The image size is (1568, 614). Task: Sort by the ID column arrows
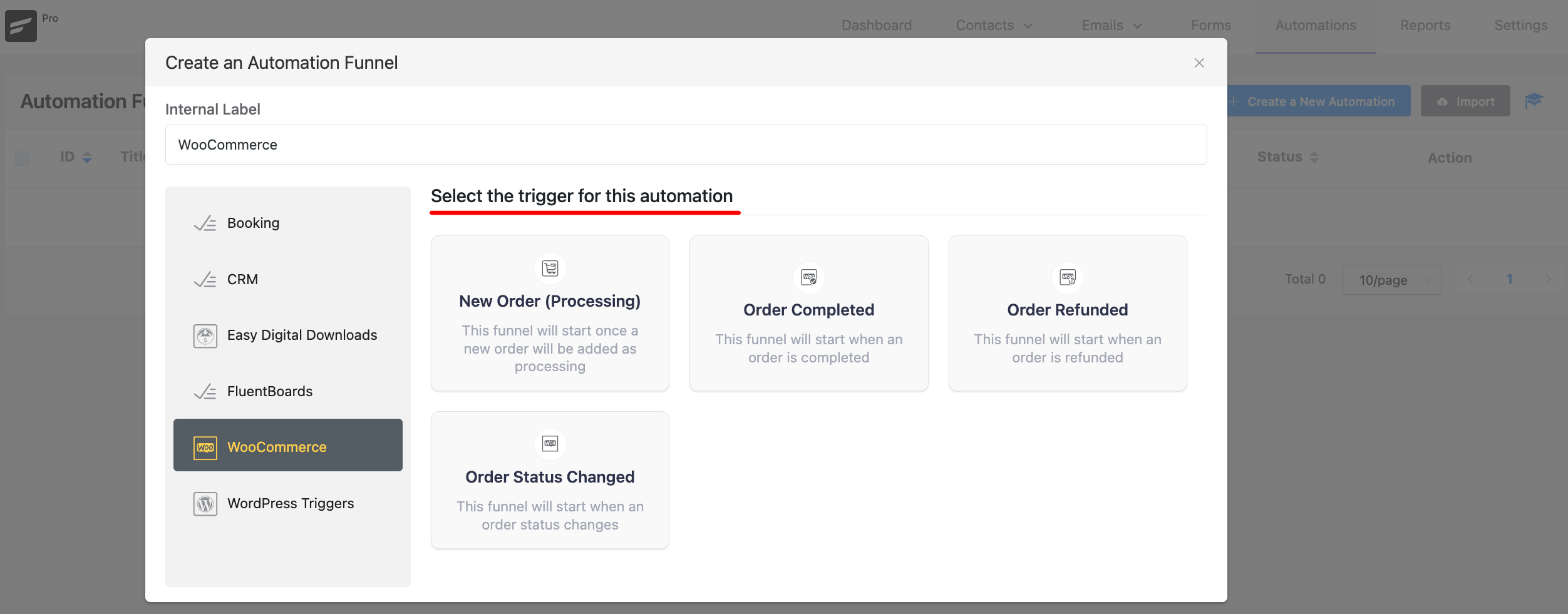87,157
